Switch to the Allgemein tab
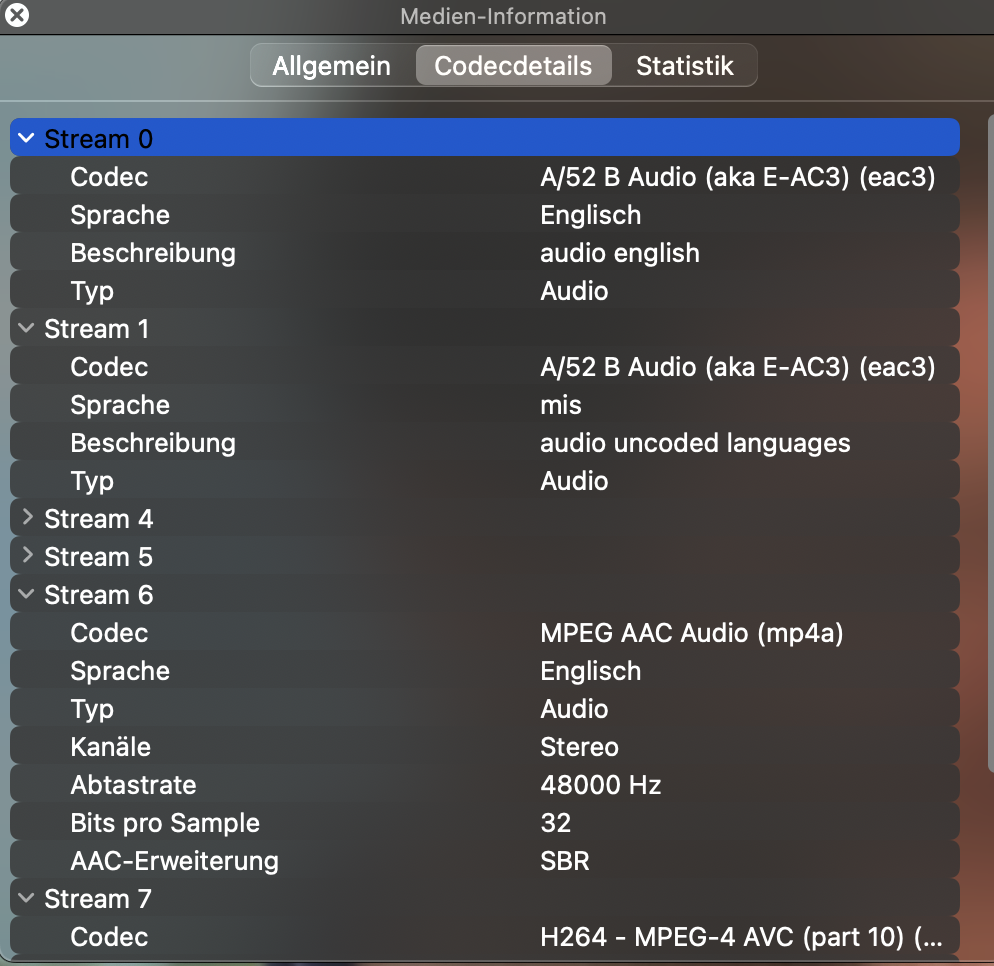 (332, 65)
